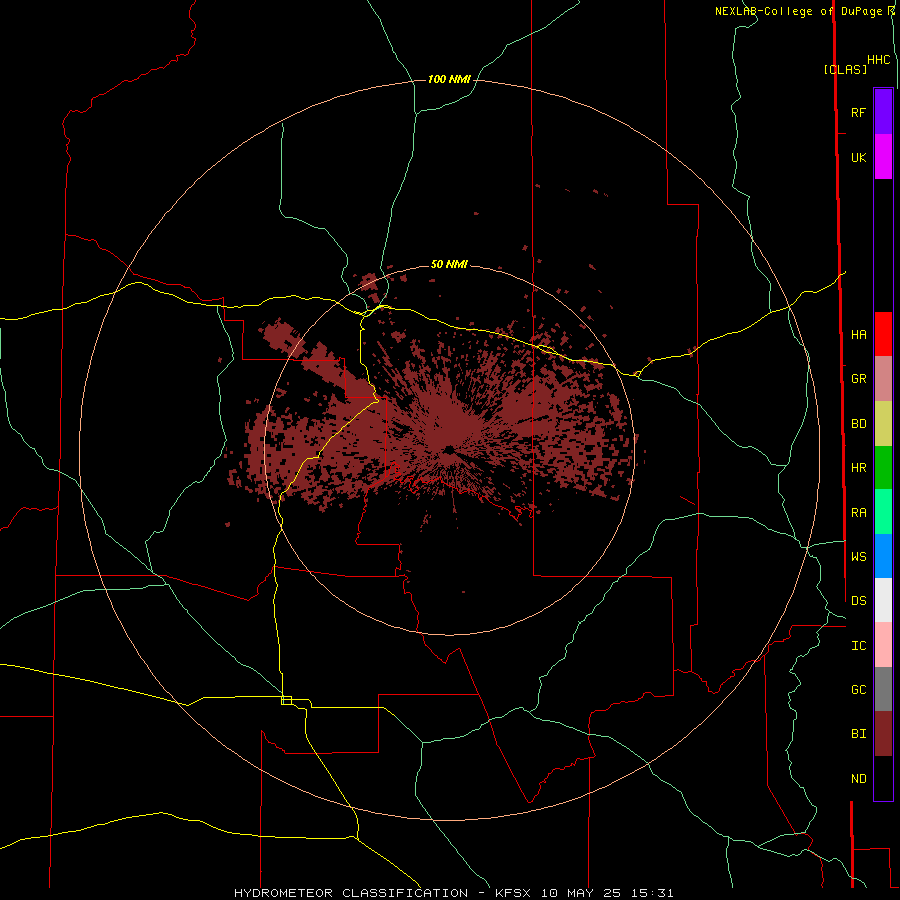This screenshot has height=900, width=900.
Task: Click the RA legend label
Action: pyautogui.click(x=858, y=513)
